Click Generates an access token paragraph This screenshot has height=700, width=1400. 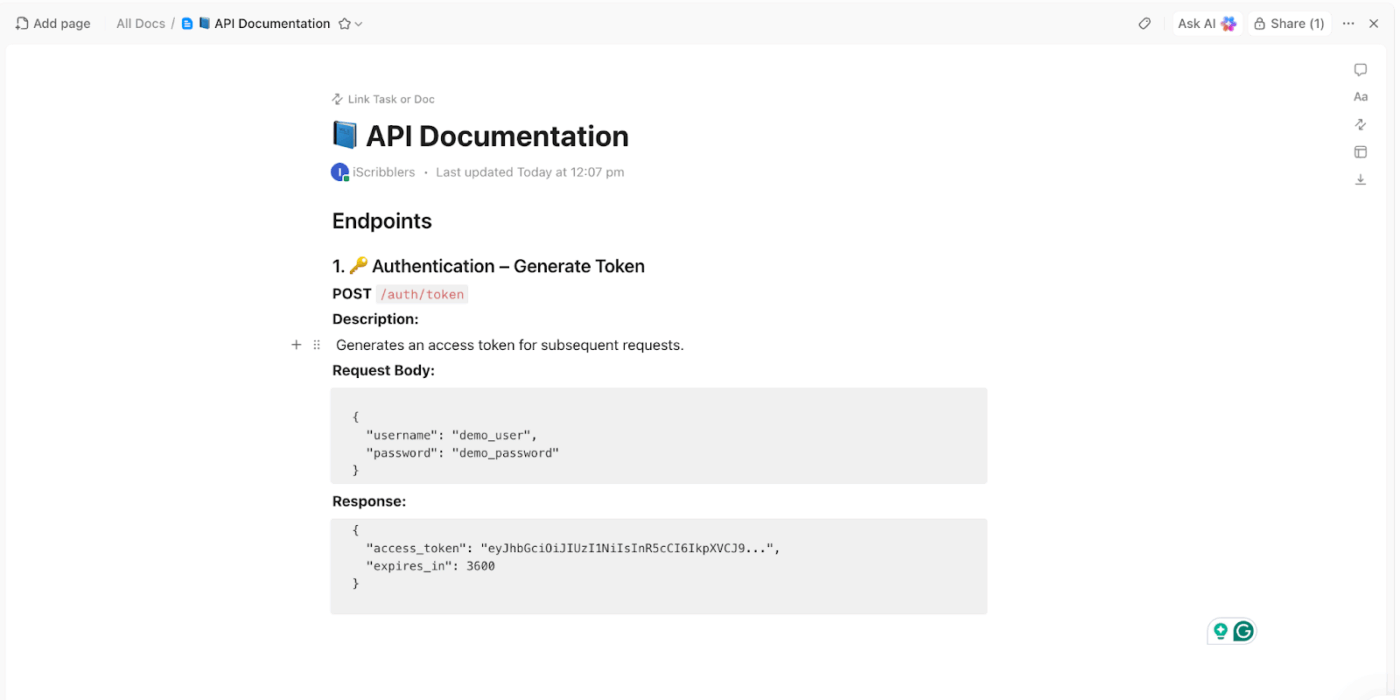[510, 345]
